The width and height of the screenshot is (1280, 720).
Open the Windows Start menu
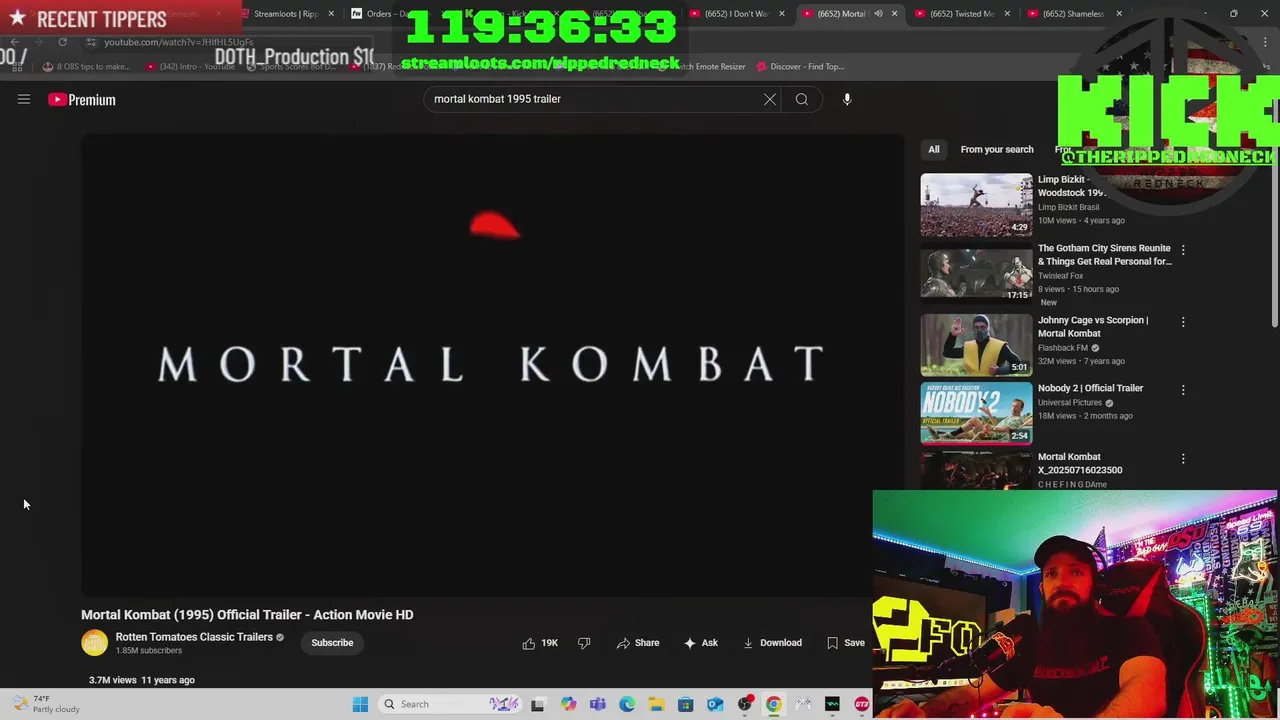click(360, 704)
